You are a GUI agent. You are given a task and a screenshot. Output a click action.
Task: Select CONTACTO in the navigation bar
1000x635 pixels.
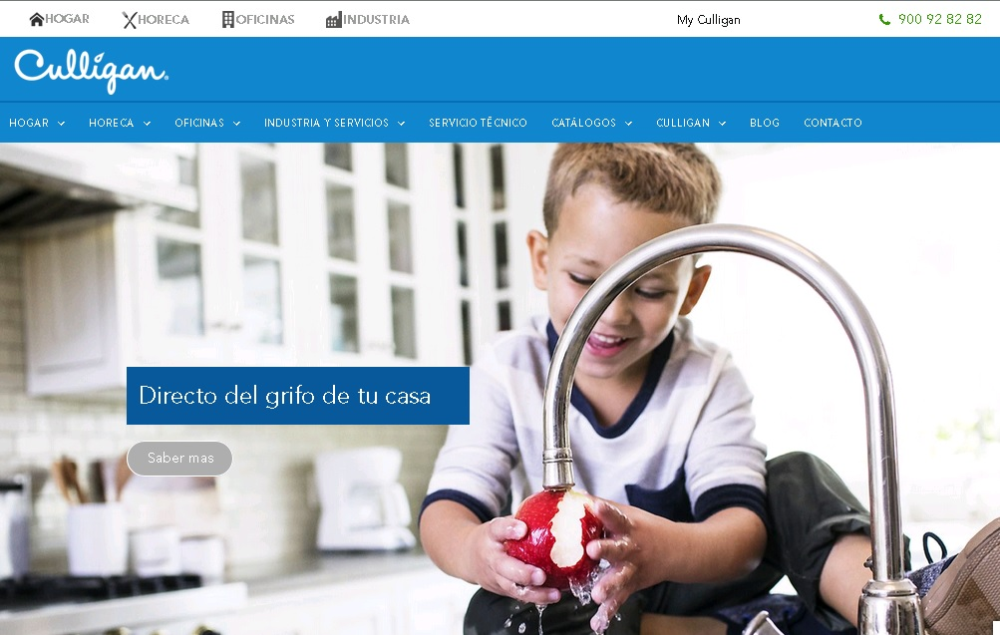coord(832,122)
